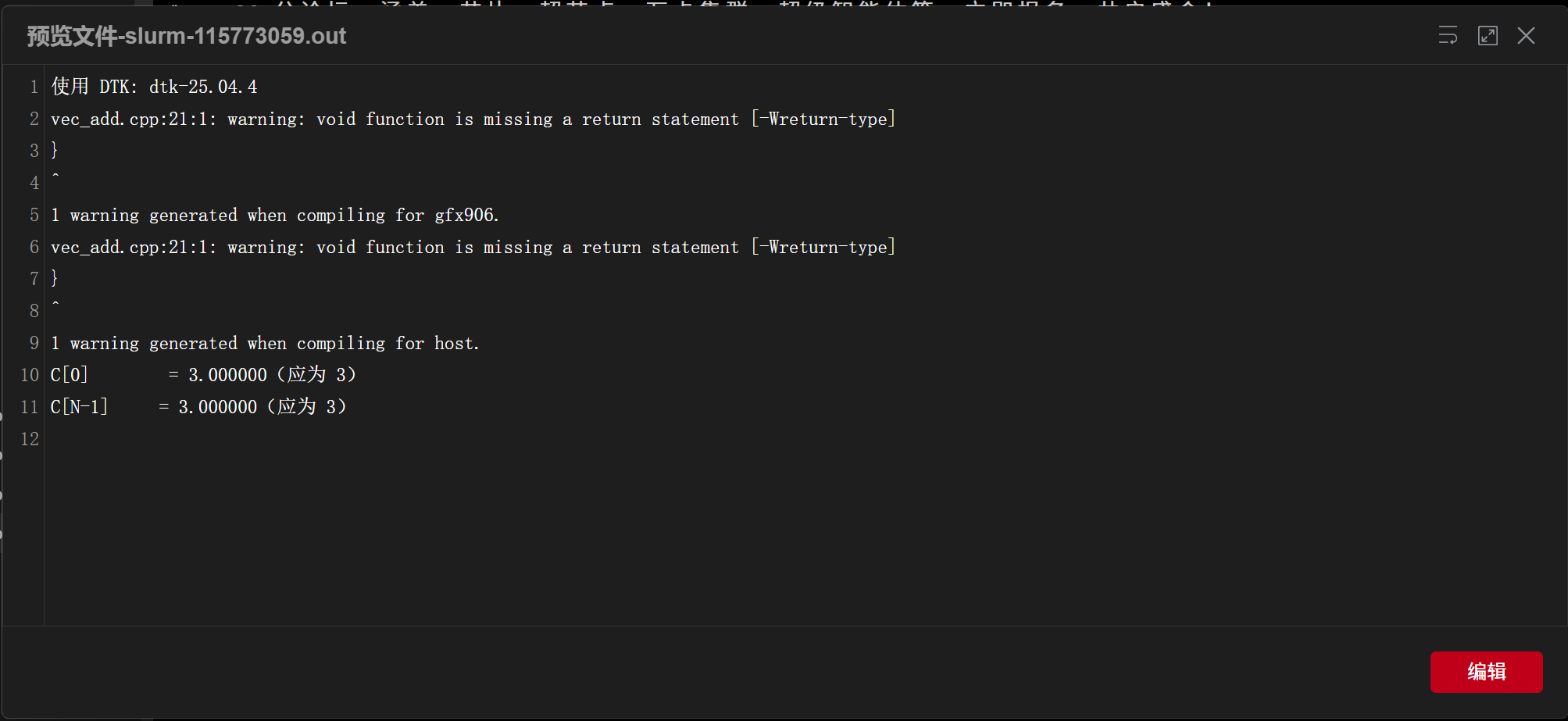The height and width of the screenshot is (721, 1568).
Task: Click line number 12 in gutter
Action: pyautogui.click(x=30, y=439)
